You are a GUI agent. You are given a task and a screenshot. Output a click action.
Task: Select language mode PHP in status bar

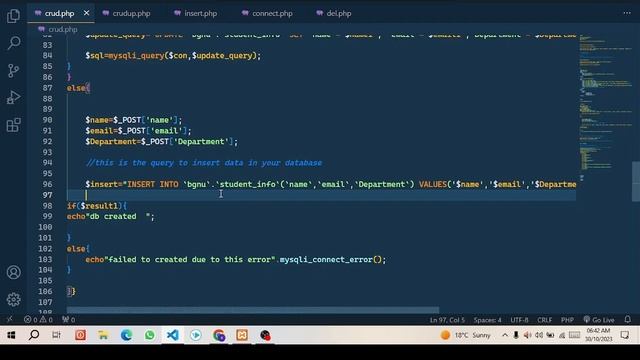[x=567, y=320]
